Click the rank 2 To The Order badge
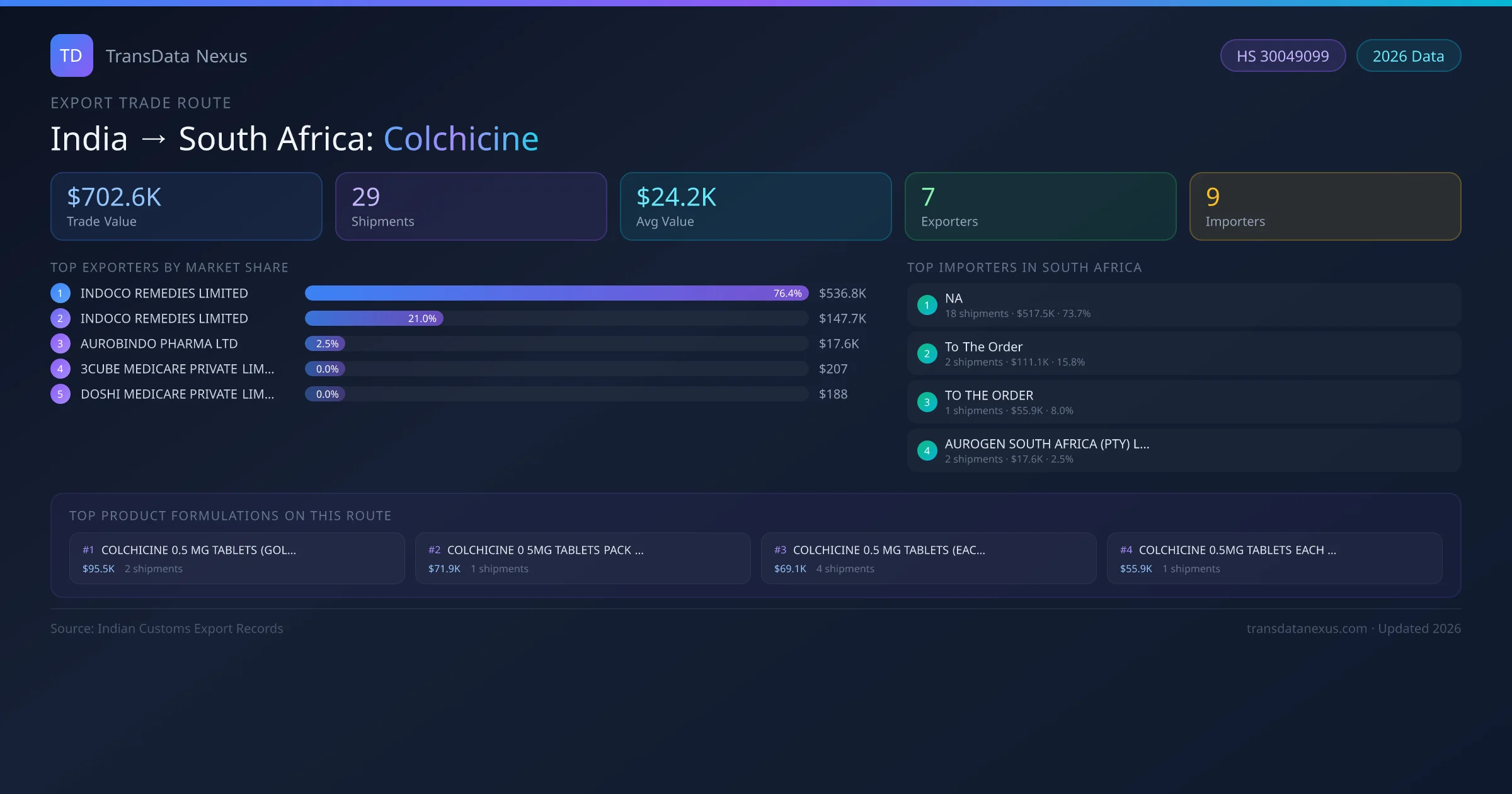 tap(927, 354)
